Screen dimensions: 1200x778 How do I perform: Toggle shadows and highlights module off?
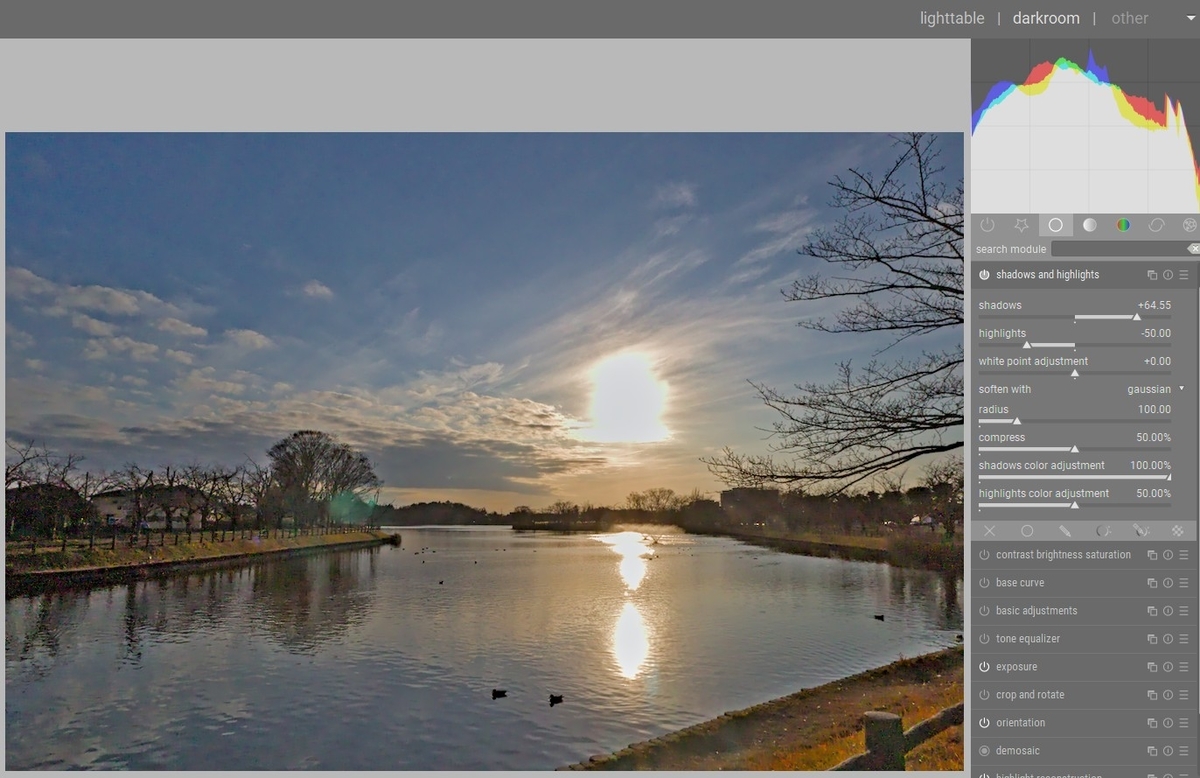[x=984, y=275]
